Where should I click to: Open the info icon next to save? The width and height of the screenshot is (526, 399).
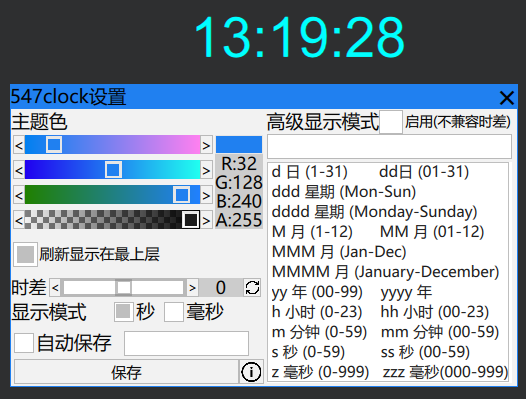coord(251,372)
